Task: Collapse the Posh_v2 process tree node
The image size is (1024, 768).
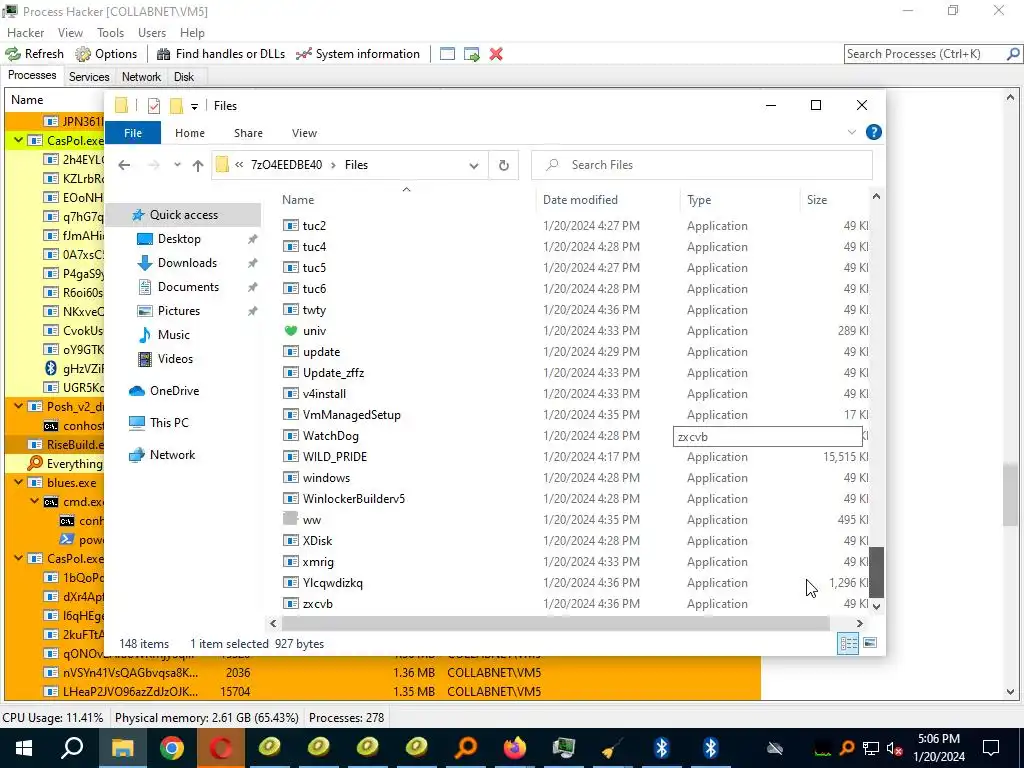Action: [18, 406]
